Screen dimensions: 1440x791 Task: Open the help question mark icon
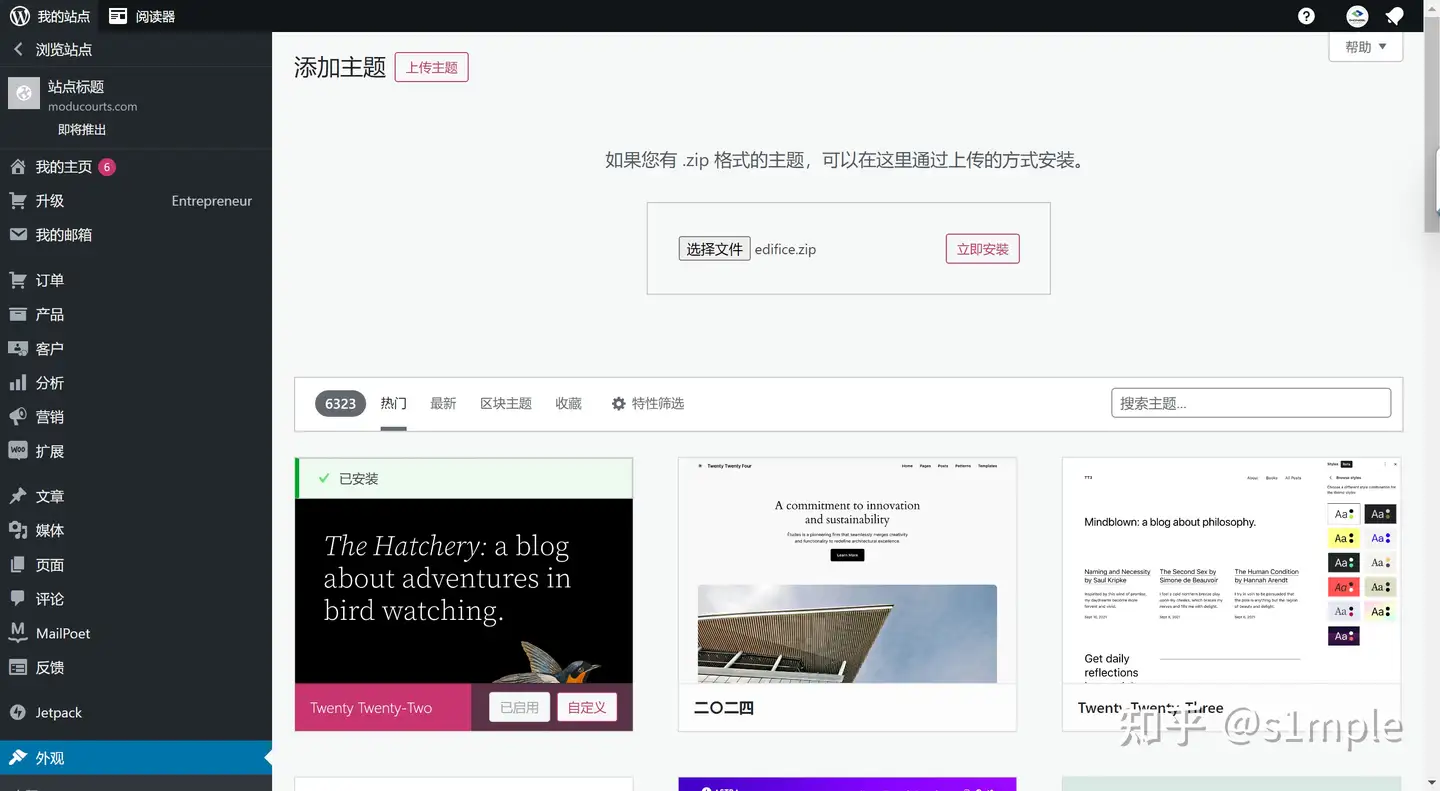tap(1306, 16)
